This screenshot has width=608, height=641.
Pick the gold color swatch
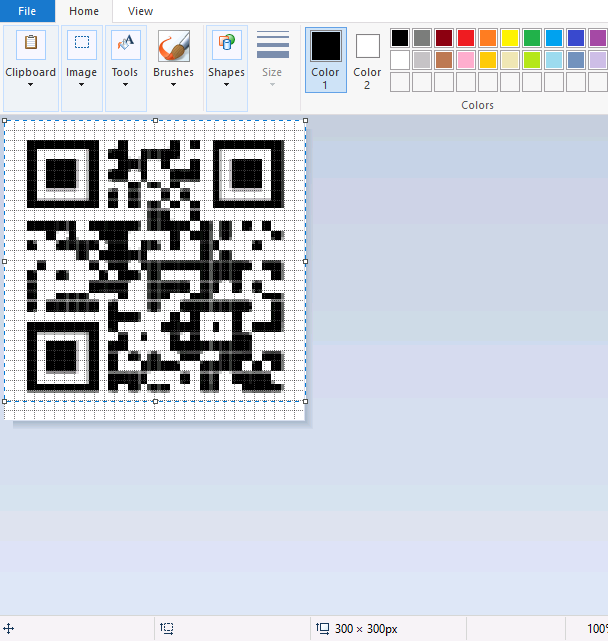(488, 60)
